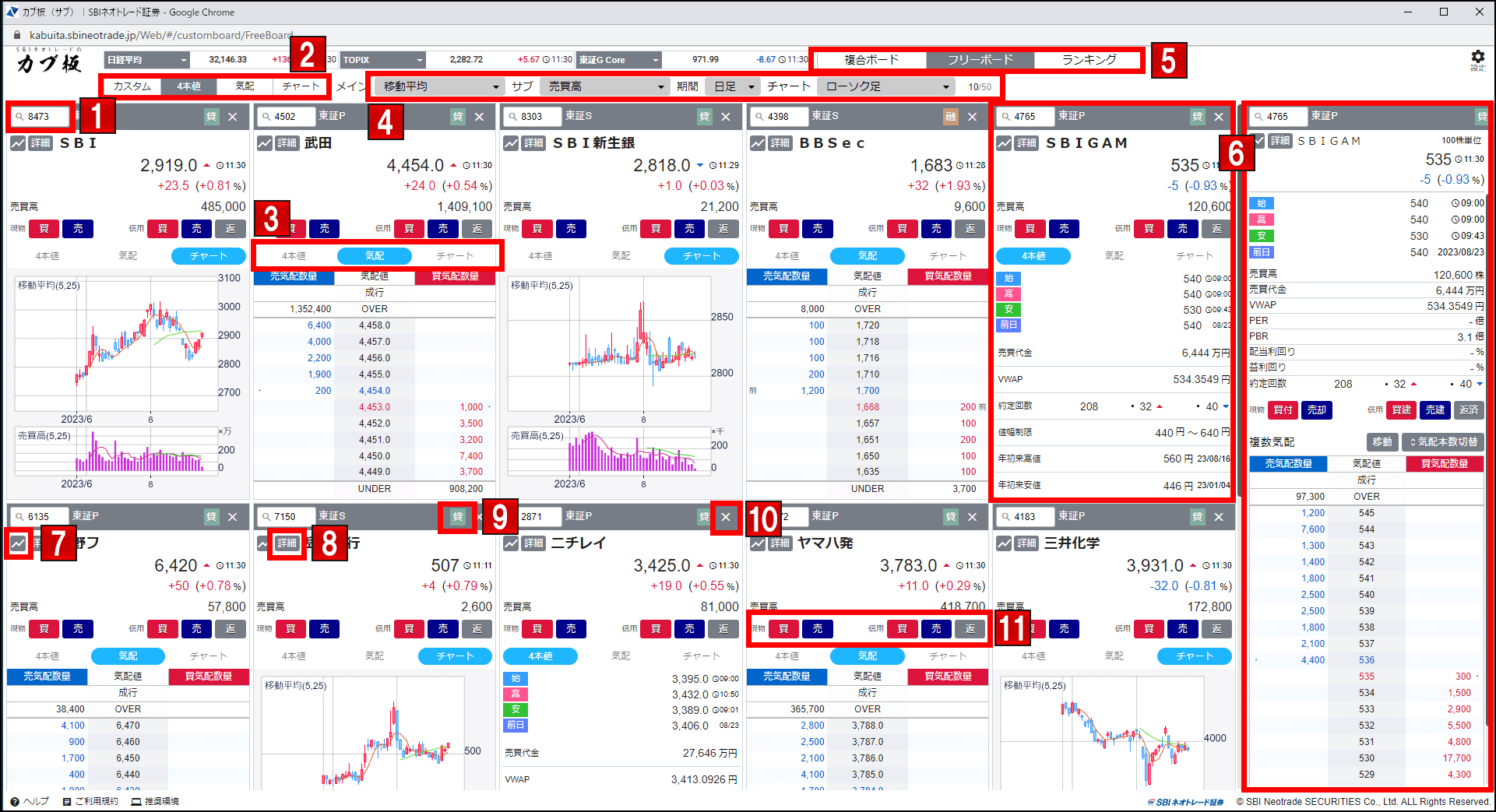The image size is (1496, 812).
Task: Click chart icon in 武田 panel
Action: pos(265,143)
